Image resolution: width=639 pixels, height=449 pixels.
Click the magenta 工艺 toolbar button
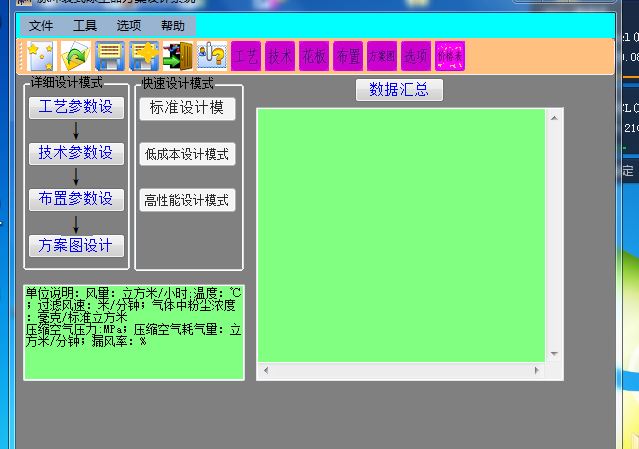tap(246, 56)
